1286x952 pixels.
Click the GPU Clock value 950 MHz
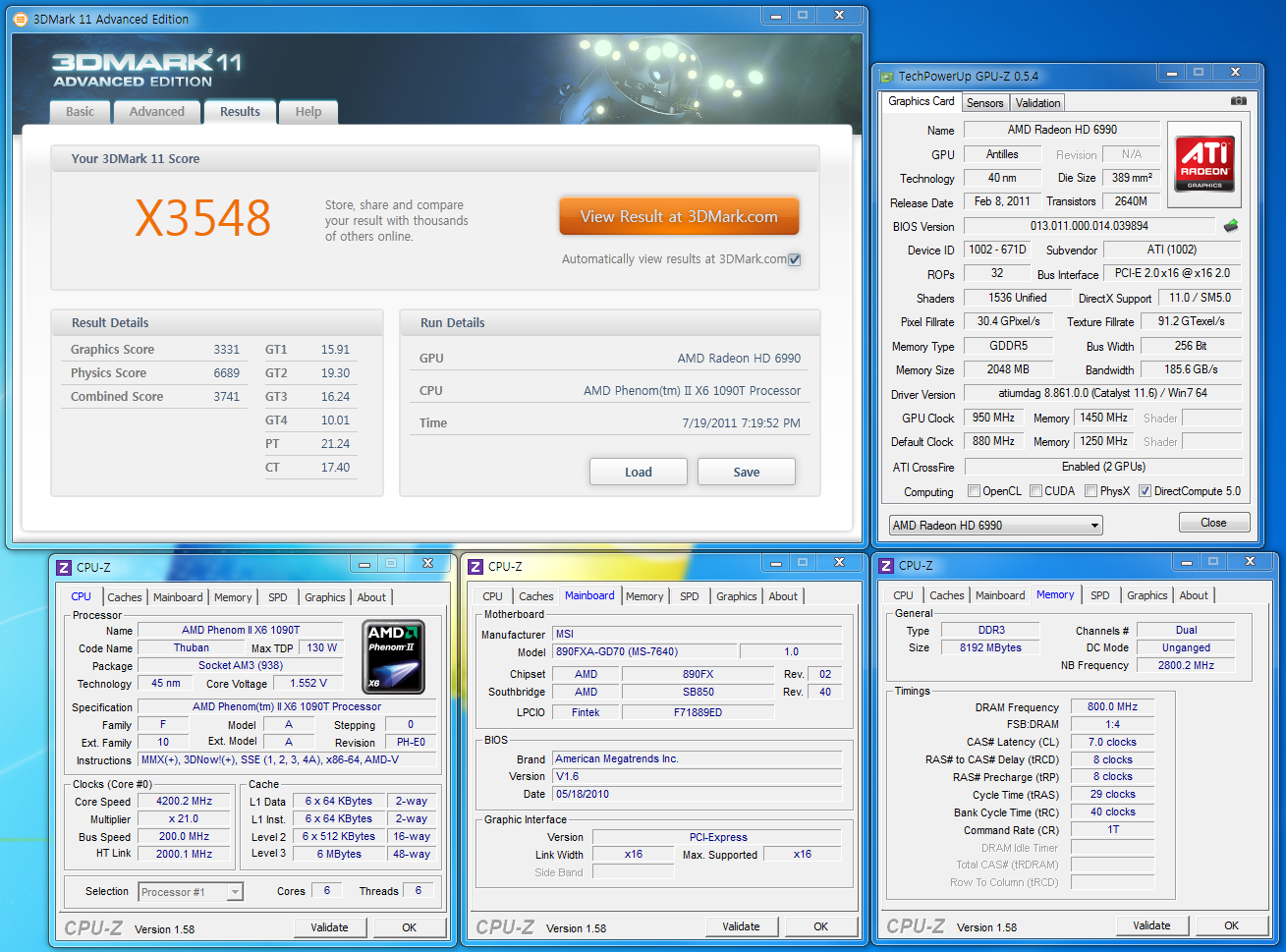[994, 418]
